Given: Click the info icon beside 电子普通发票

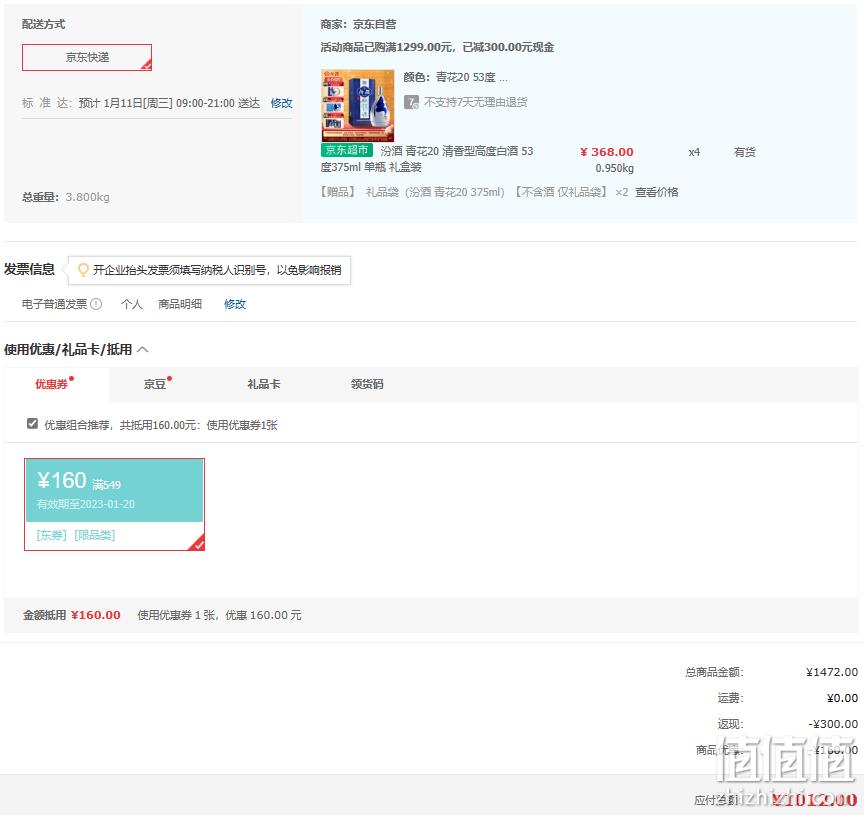Looking at the screenshot, I should coord(96,304).
